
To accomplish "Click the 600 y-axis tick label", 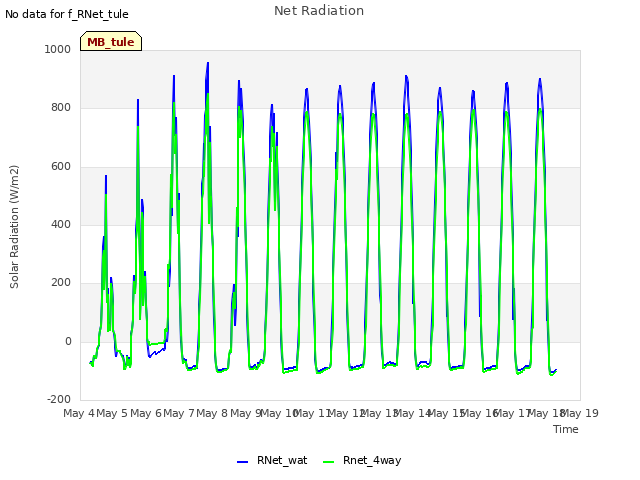I will (61, 166).
